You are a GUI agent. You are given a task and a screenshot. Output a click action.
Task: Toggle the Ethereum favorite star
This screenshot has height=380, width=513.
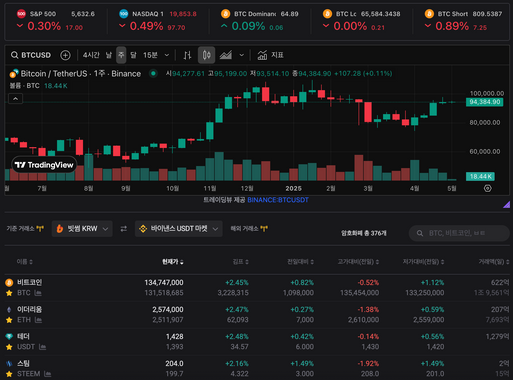point(9,320)
